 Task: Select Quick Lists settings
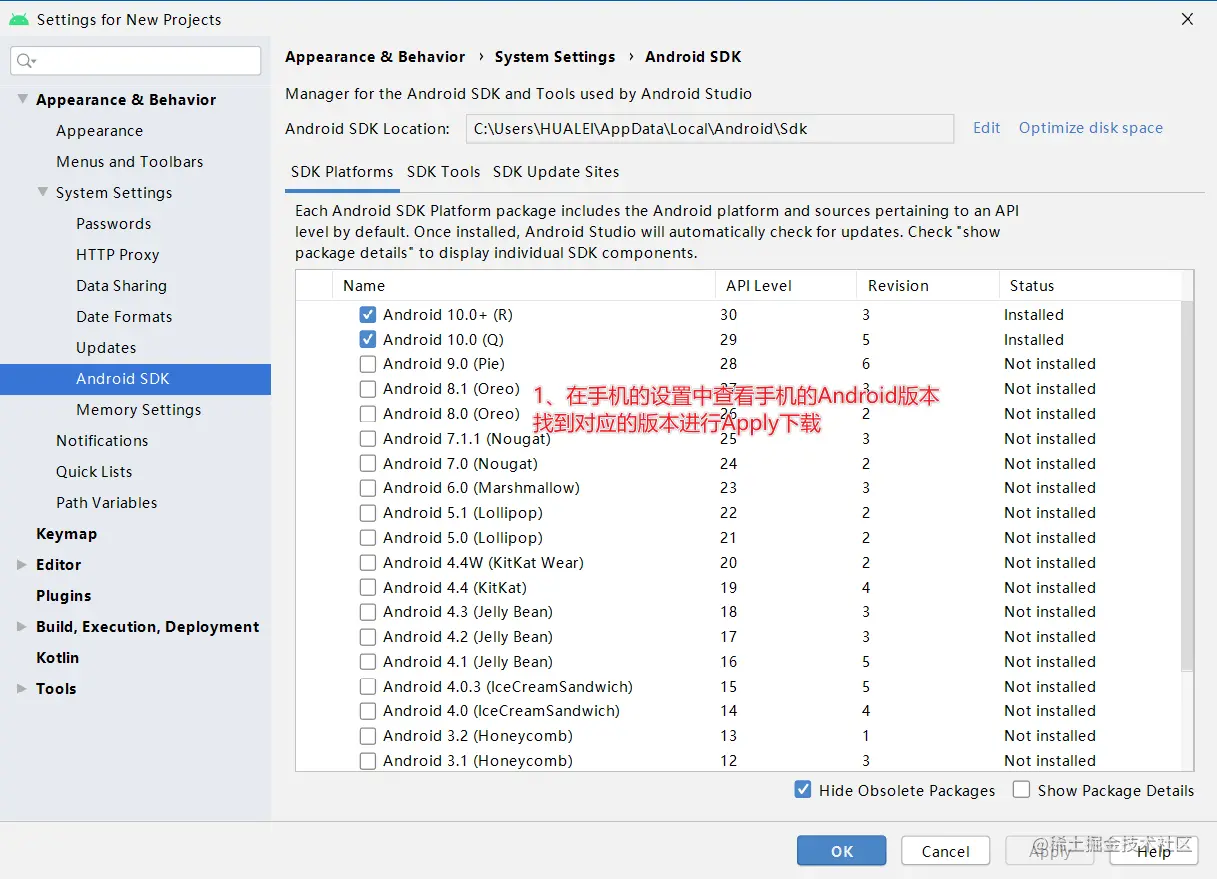(x=94, y=471)
